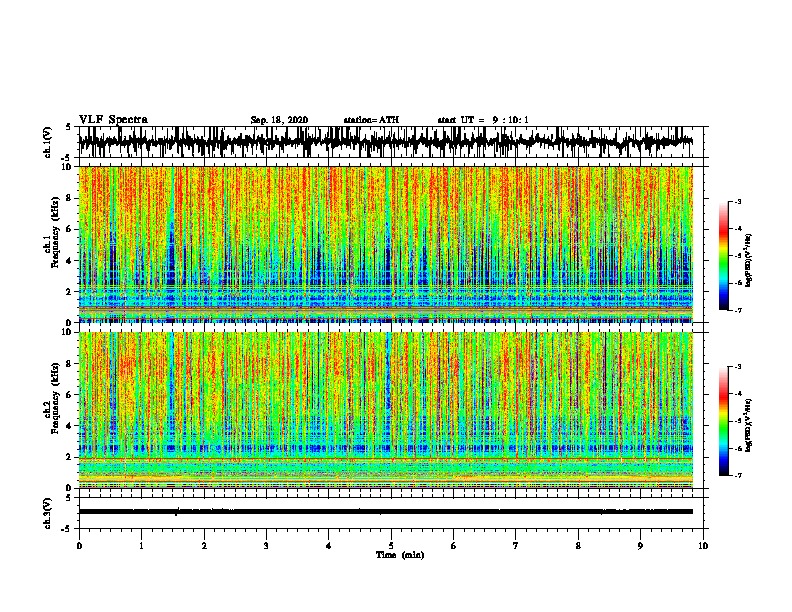
Task: Click the "-5" label on ch.1 colorbar
Action: point(737,256)
